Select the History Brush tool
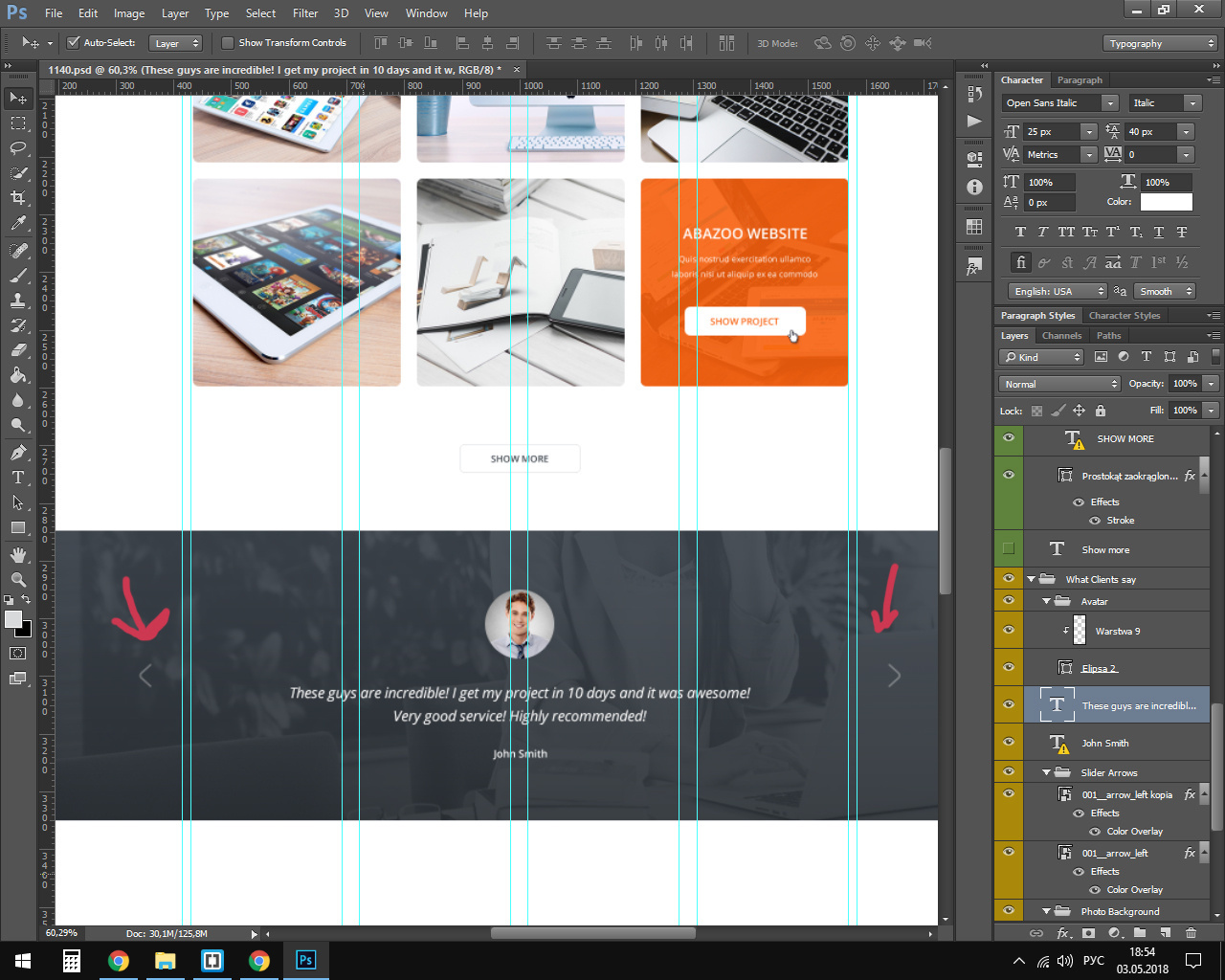Viewport: 1225px width, 980px height. click(x=18, y=325)
